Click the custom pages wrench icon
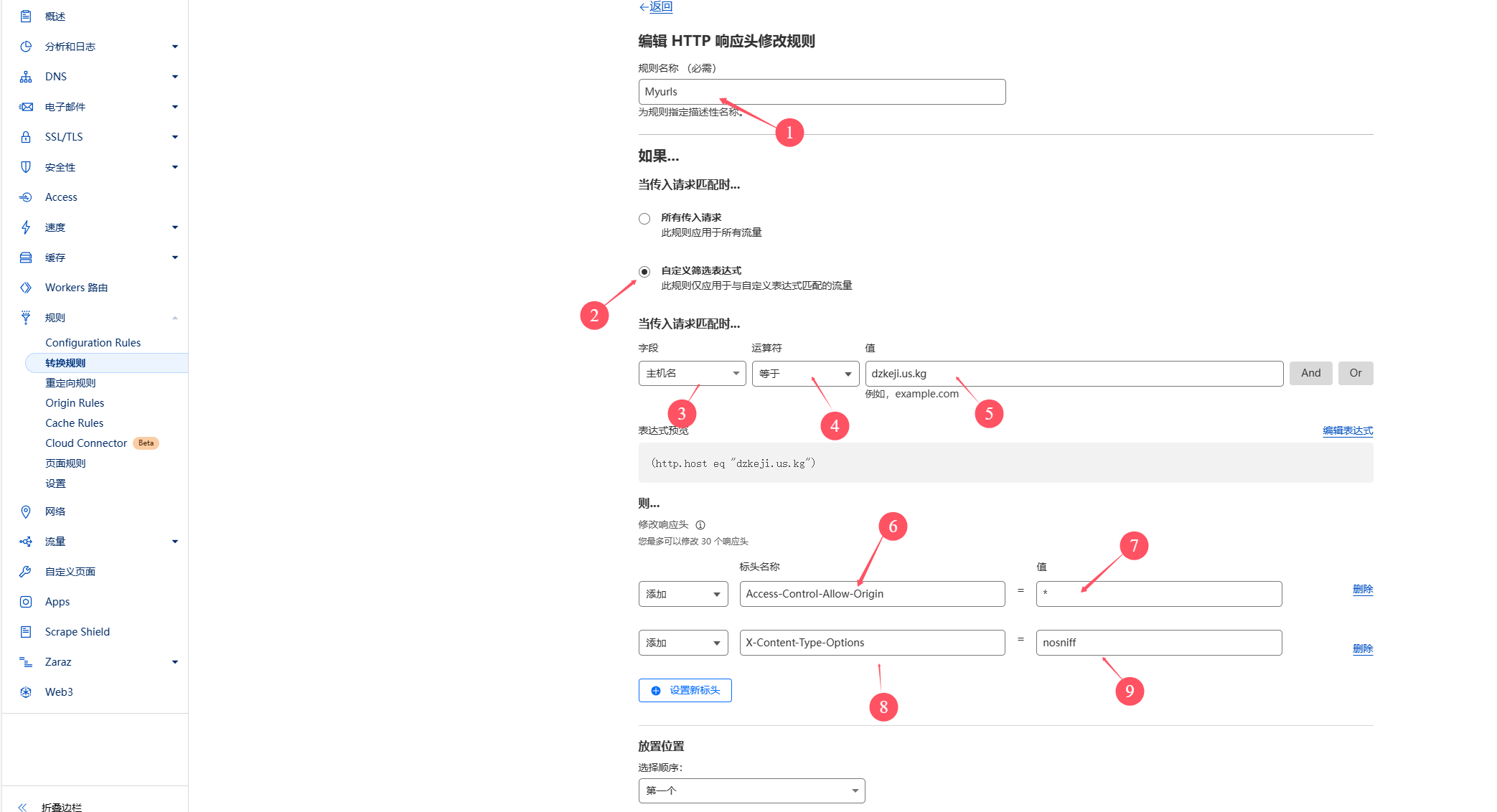Viewport: 1497px width, 812px height. (x=26, y=571)
